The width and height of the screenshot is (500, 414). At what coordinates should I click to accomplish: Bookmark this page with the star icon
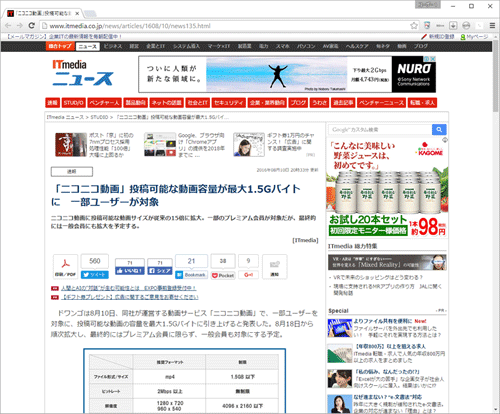click(414, 26)
